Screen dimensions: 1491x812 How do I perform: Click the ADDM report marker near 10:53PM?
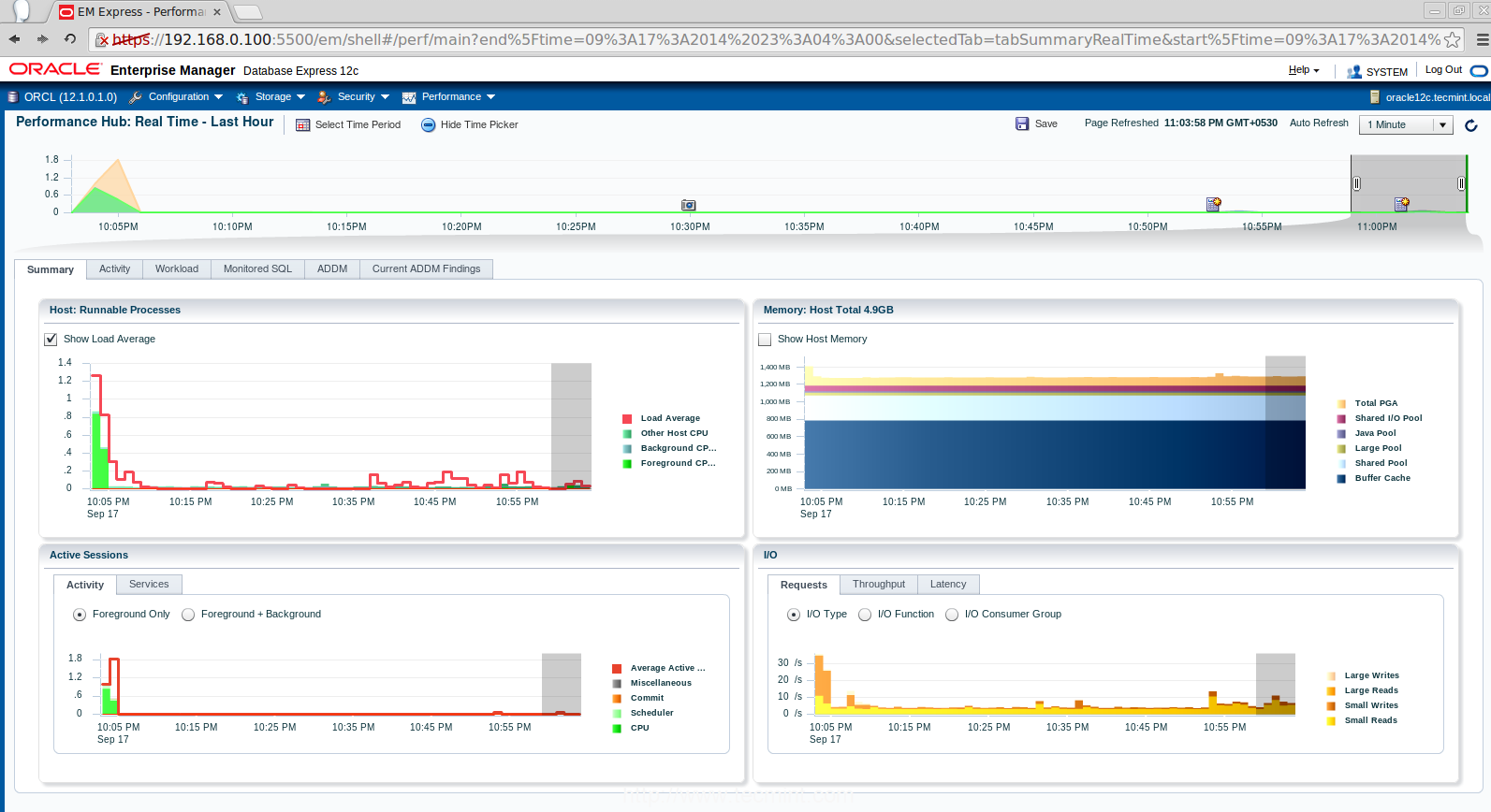[1213, 204]
